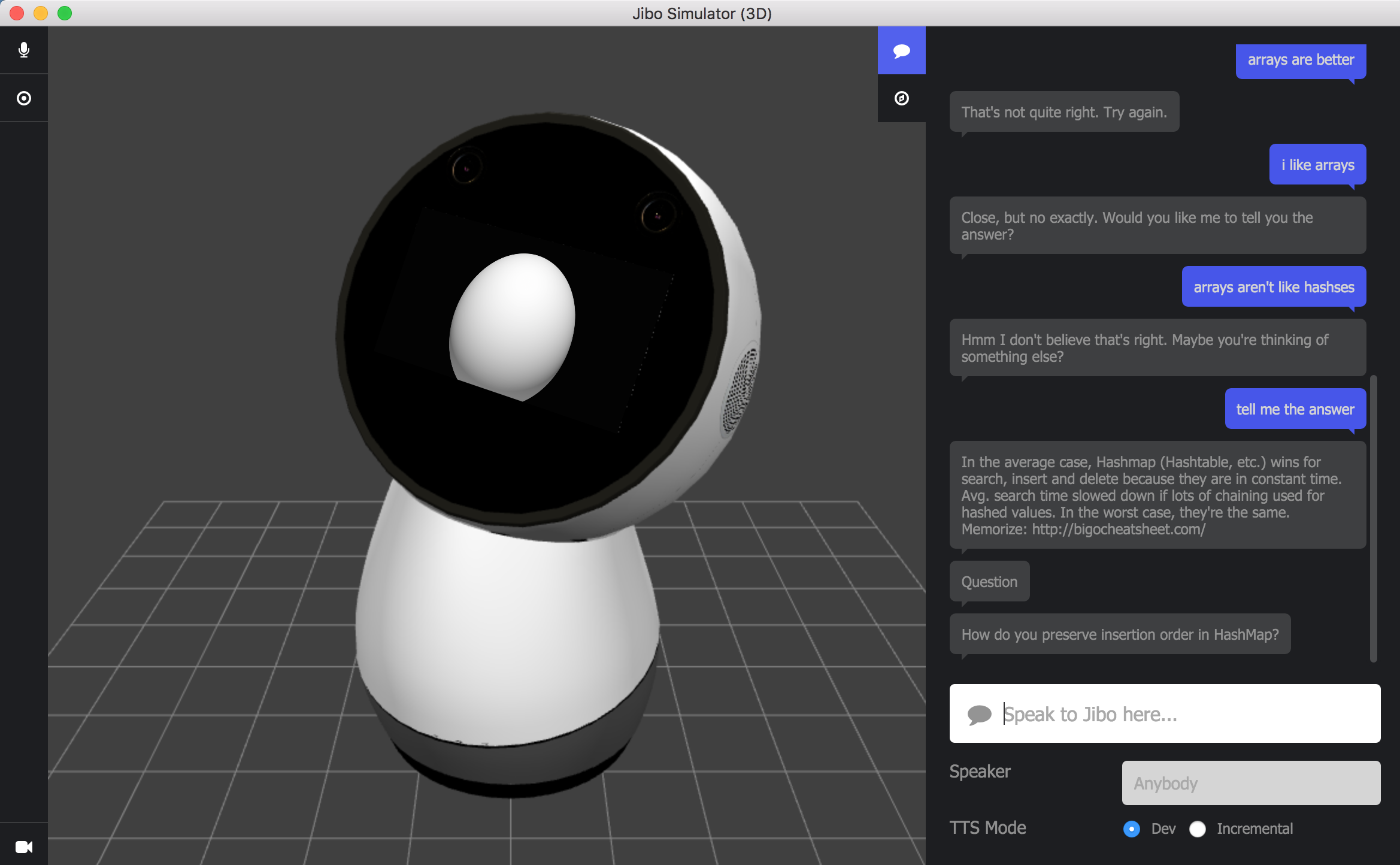The image size is (1400, 865).
Task: Click the 'Question' message bubble
Action: [x=989, y=582]
